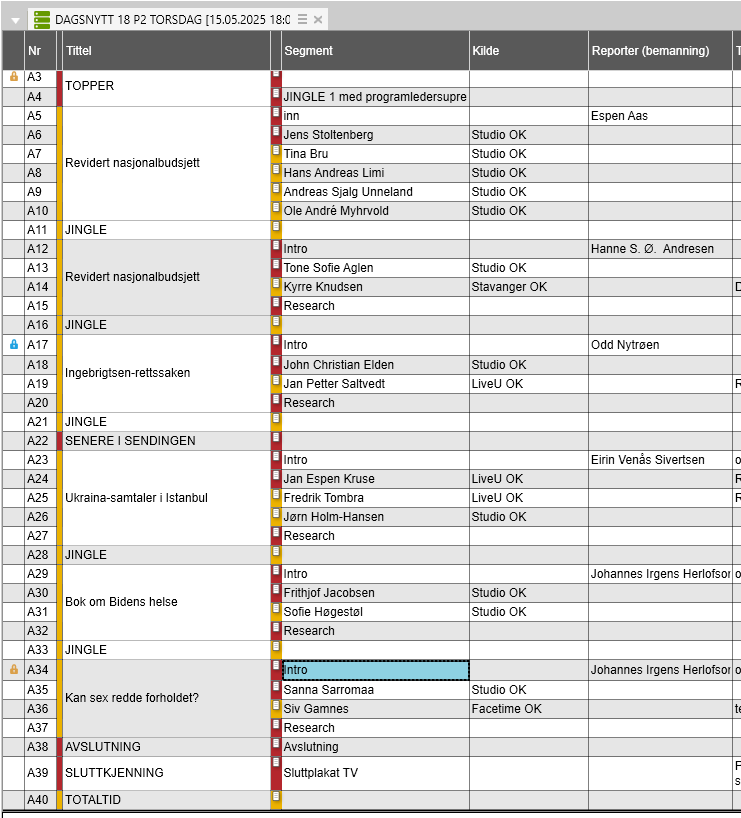741x818 pixels.
Task: Click the Facetime OK source cell
Action: [529, 709]
